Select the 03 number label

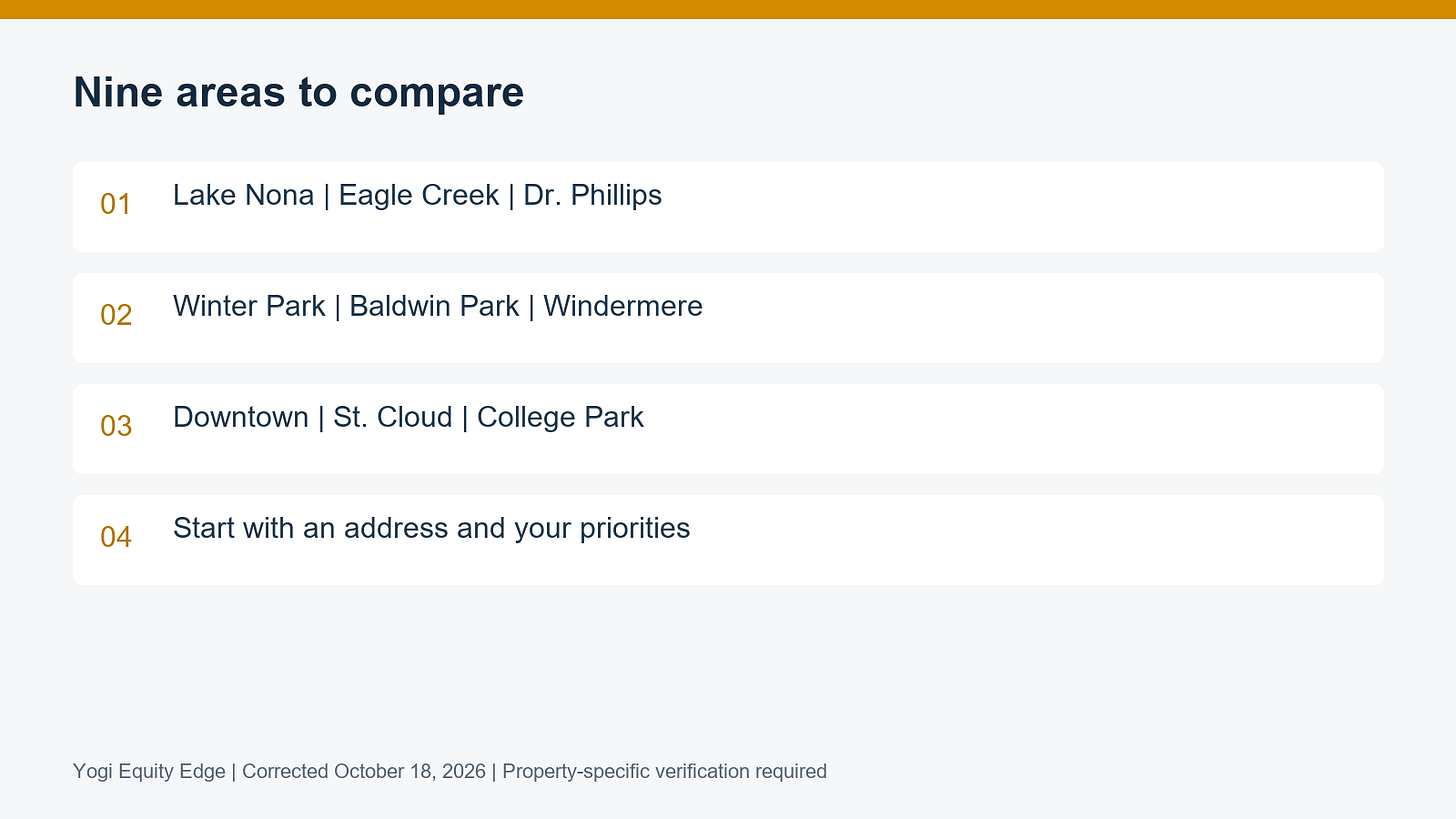(x=116, y=426)
